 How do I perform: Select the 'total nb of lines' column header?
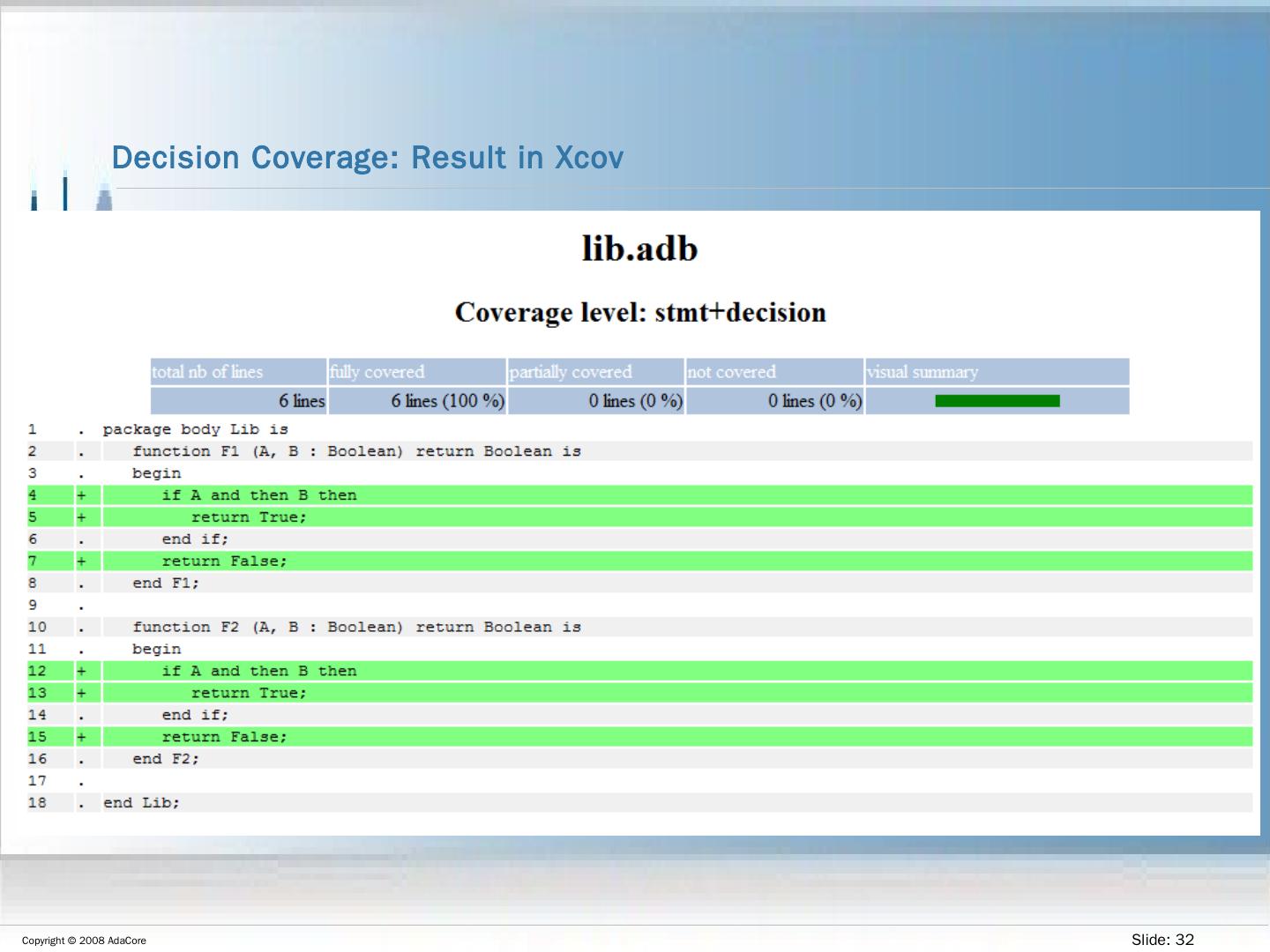point(207,372)
